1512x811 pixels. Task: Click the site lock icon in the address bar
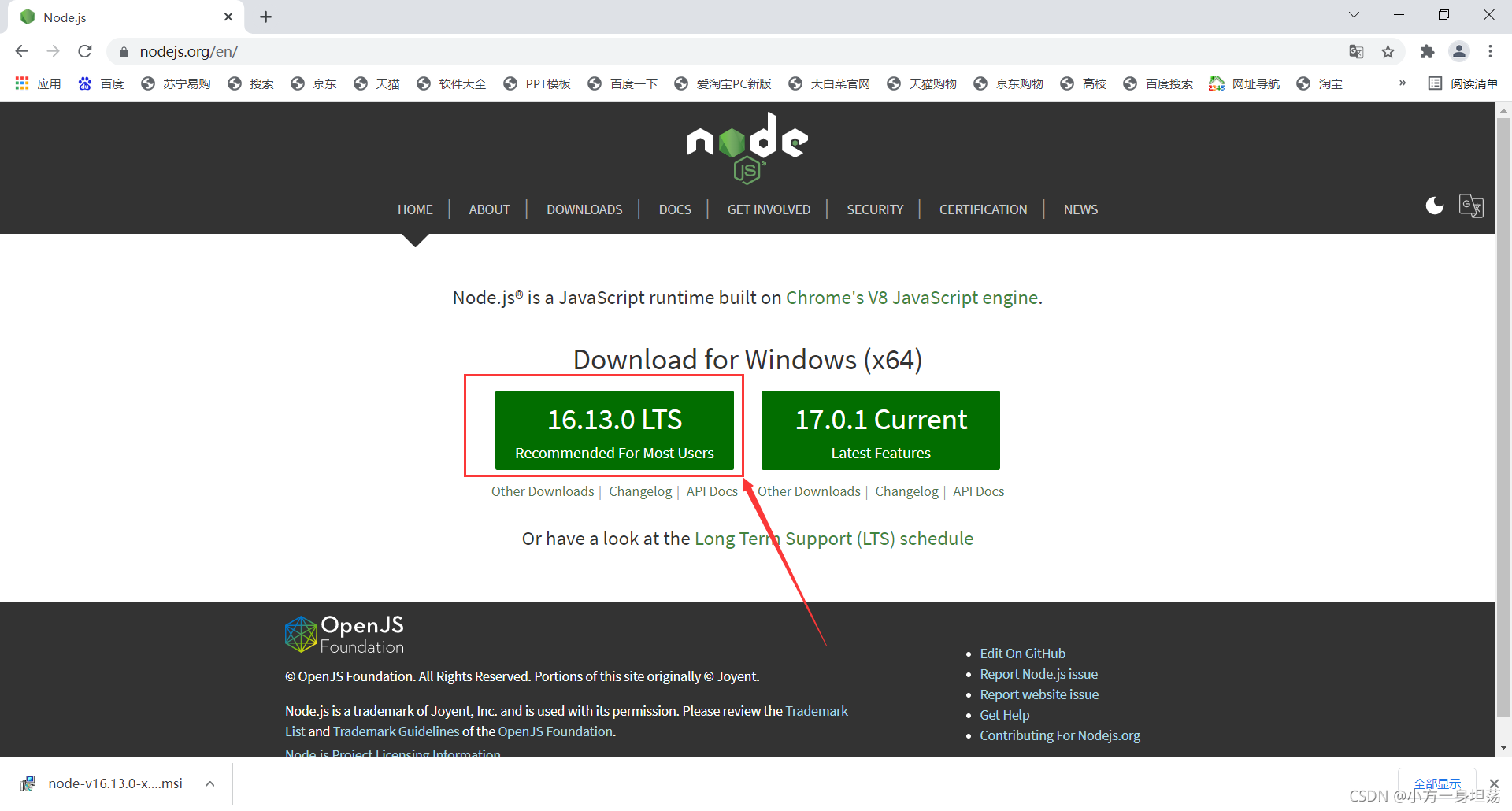[124, 52]
